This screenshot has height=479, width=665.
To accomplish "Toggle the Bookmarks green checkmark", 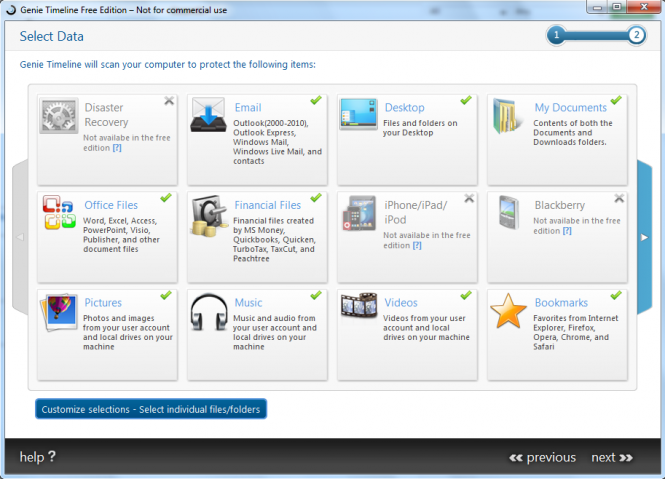I will (616, 295).
